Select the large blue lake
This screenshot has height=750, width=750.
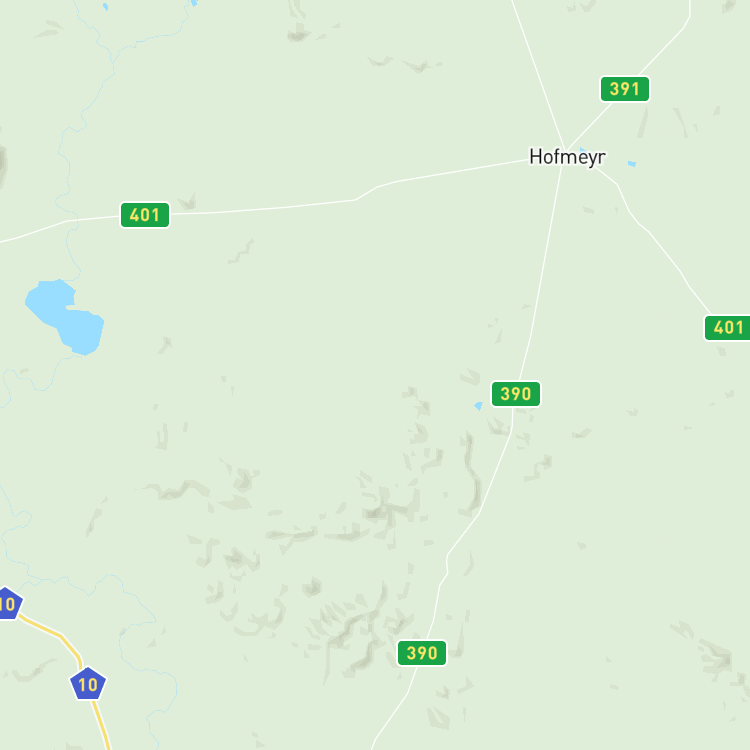pyautogui.click(x=65, y=316)
